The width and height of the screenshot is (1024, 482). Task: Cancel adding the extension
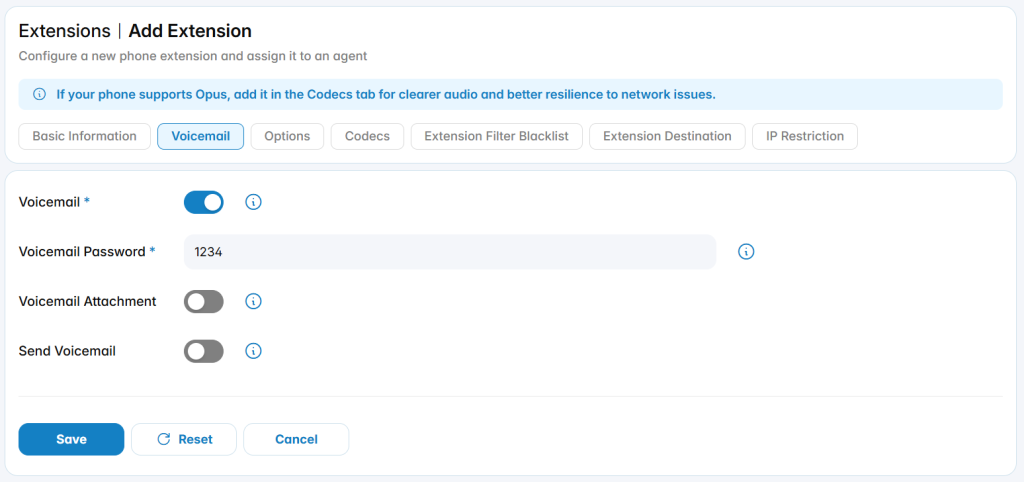296,440
